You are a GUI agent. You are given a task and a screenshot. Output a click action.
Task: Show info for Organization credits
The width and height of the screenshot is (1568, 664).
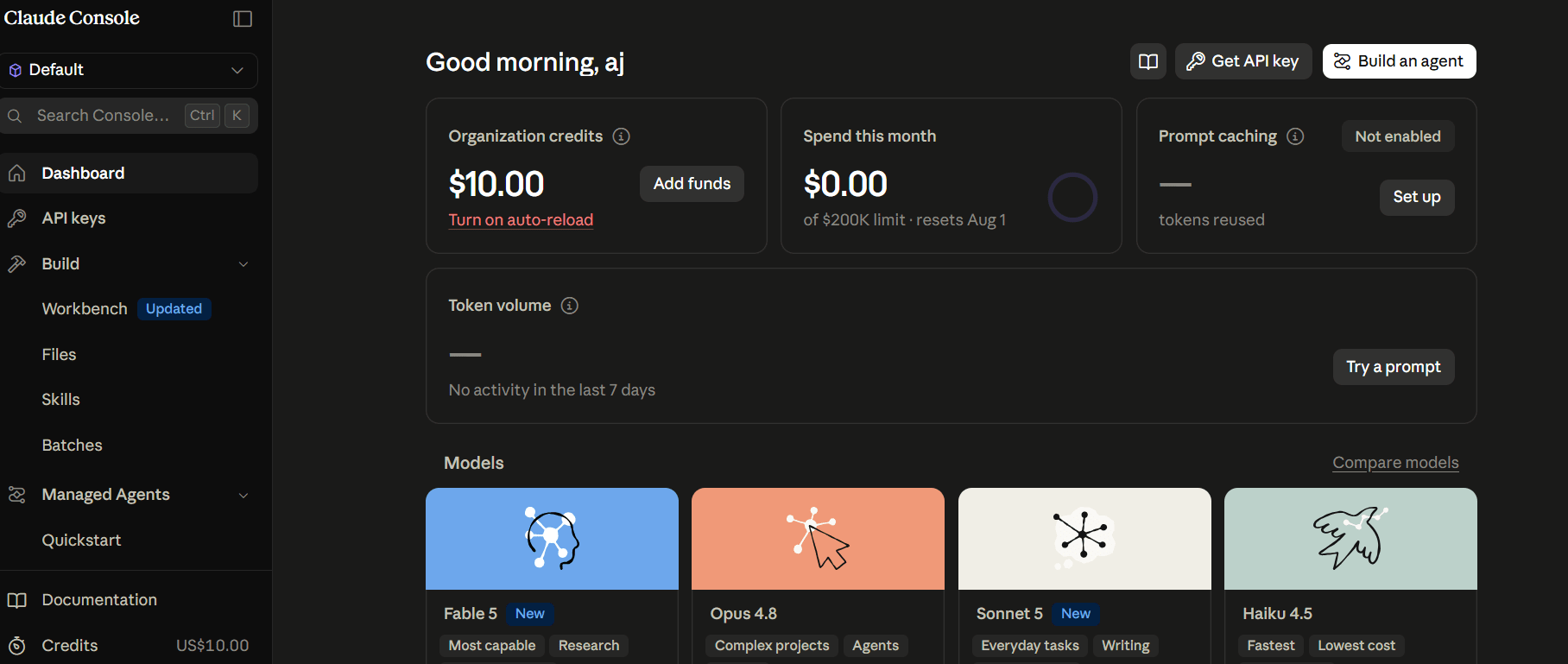coord(621,136)
